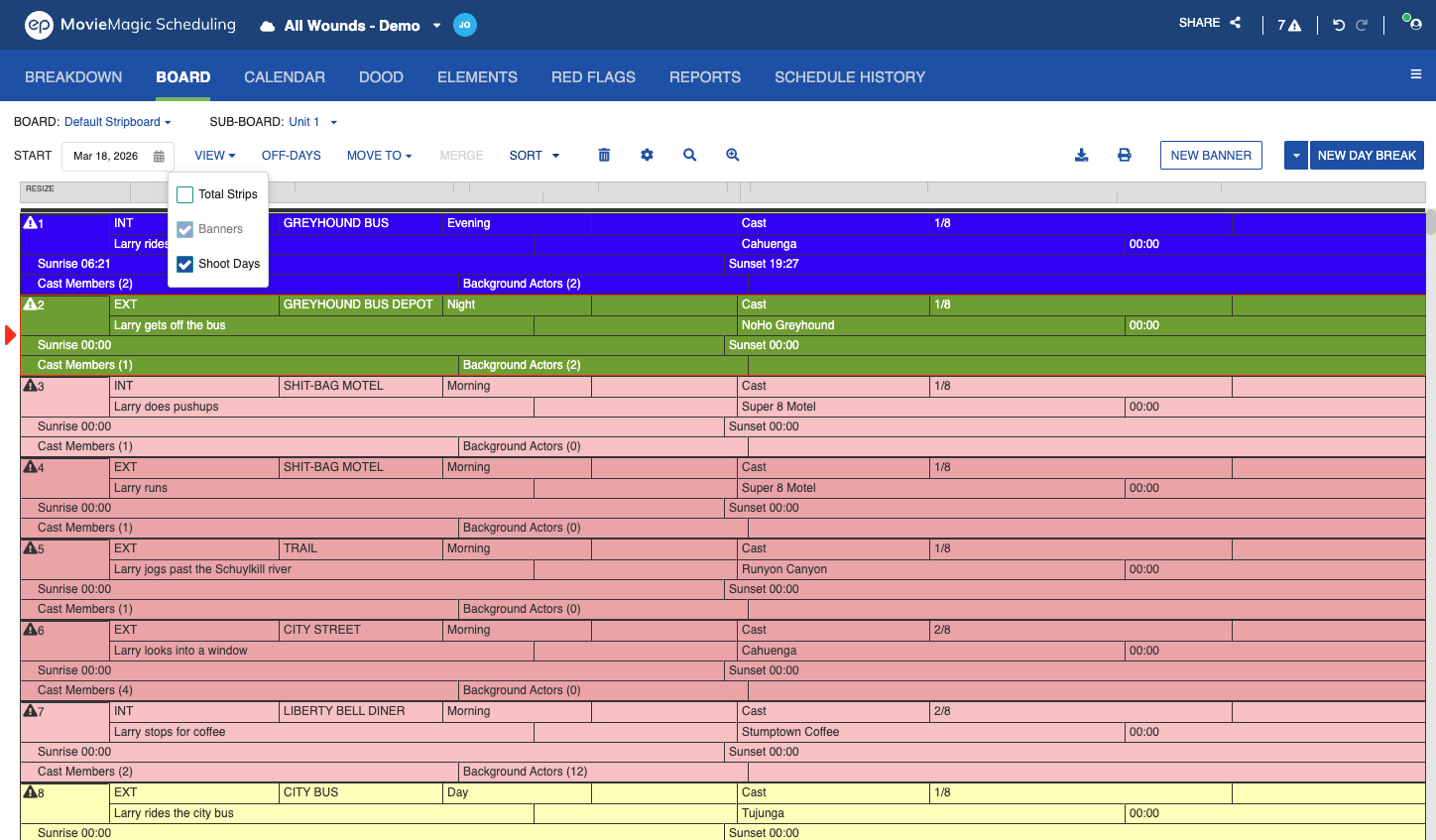
Task: Open the Unit 1 sub-board dropdown
Action: click(x=312, y=122)
